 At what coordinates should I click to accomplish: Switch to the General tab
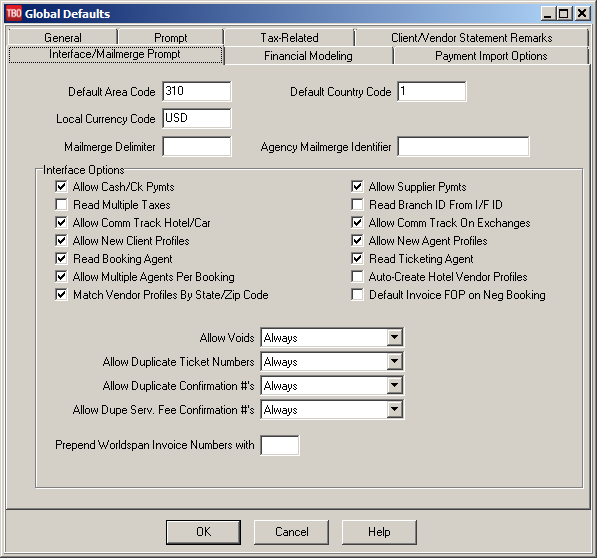point(63,37)
